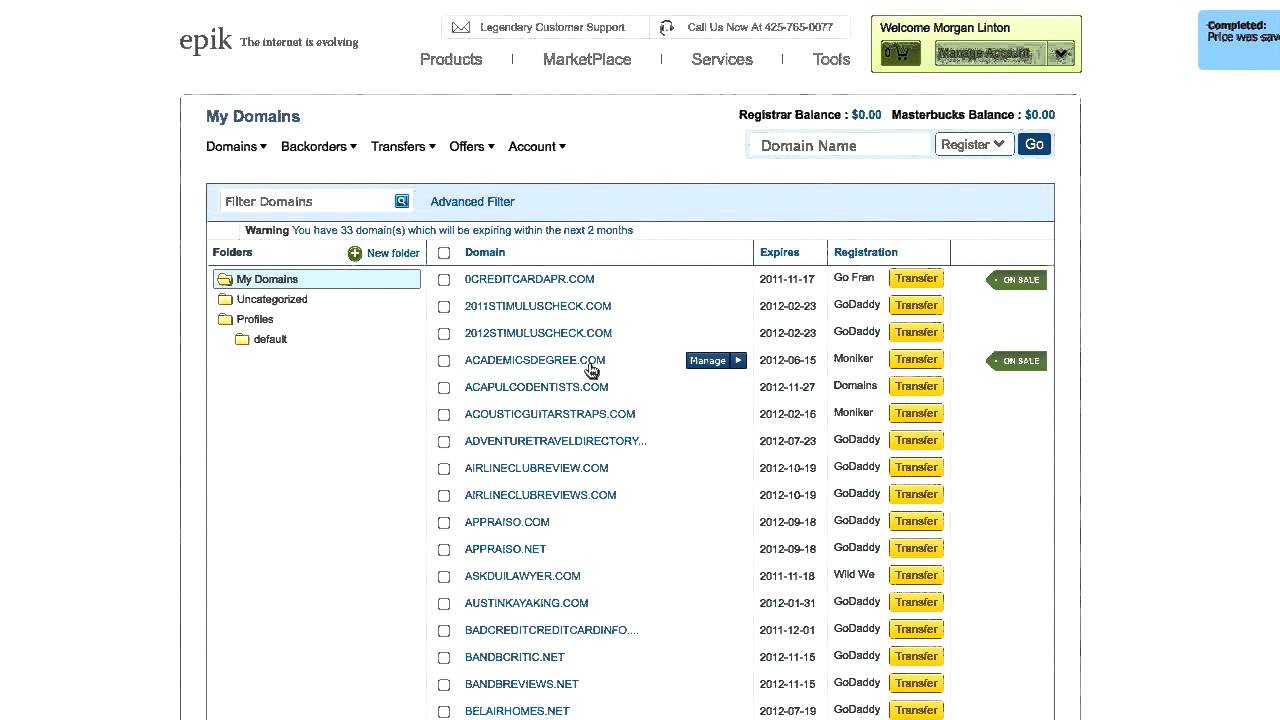The width and height of the screenshot is (1280, 720).
Task: Expand the Account dropdown menu
Action: click(x=537, y=146)
